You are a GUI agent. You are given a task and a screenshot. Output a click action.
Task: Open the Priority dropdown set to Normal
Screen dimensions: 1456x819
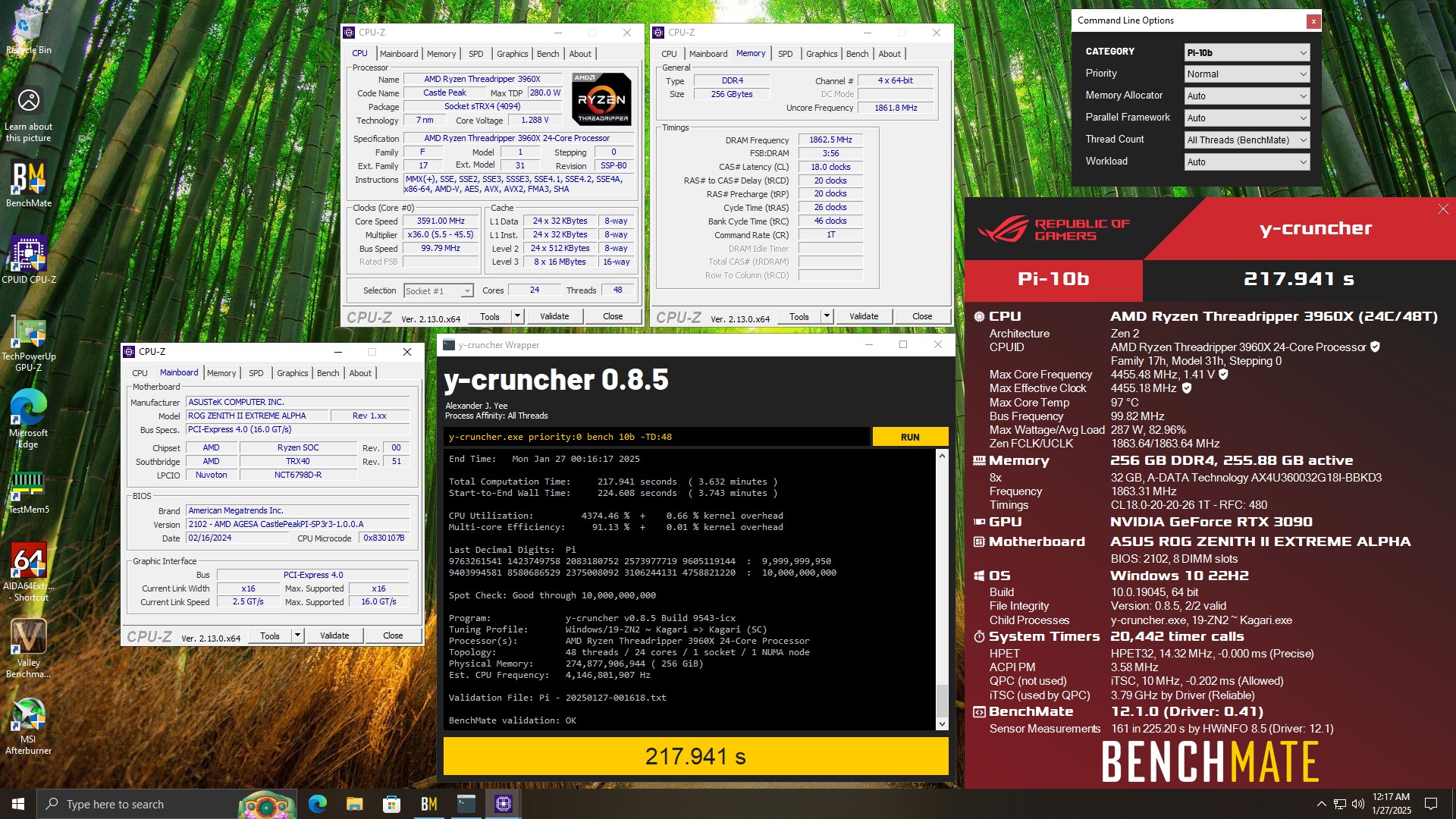[1247, 74]
